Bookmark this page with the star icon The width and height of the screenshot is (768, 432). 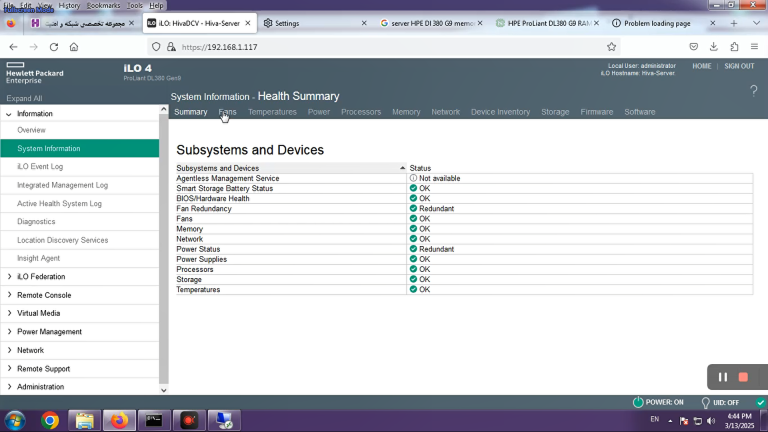[611, 47]
